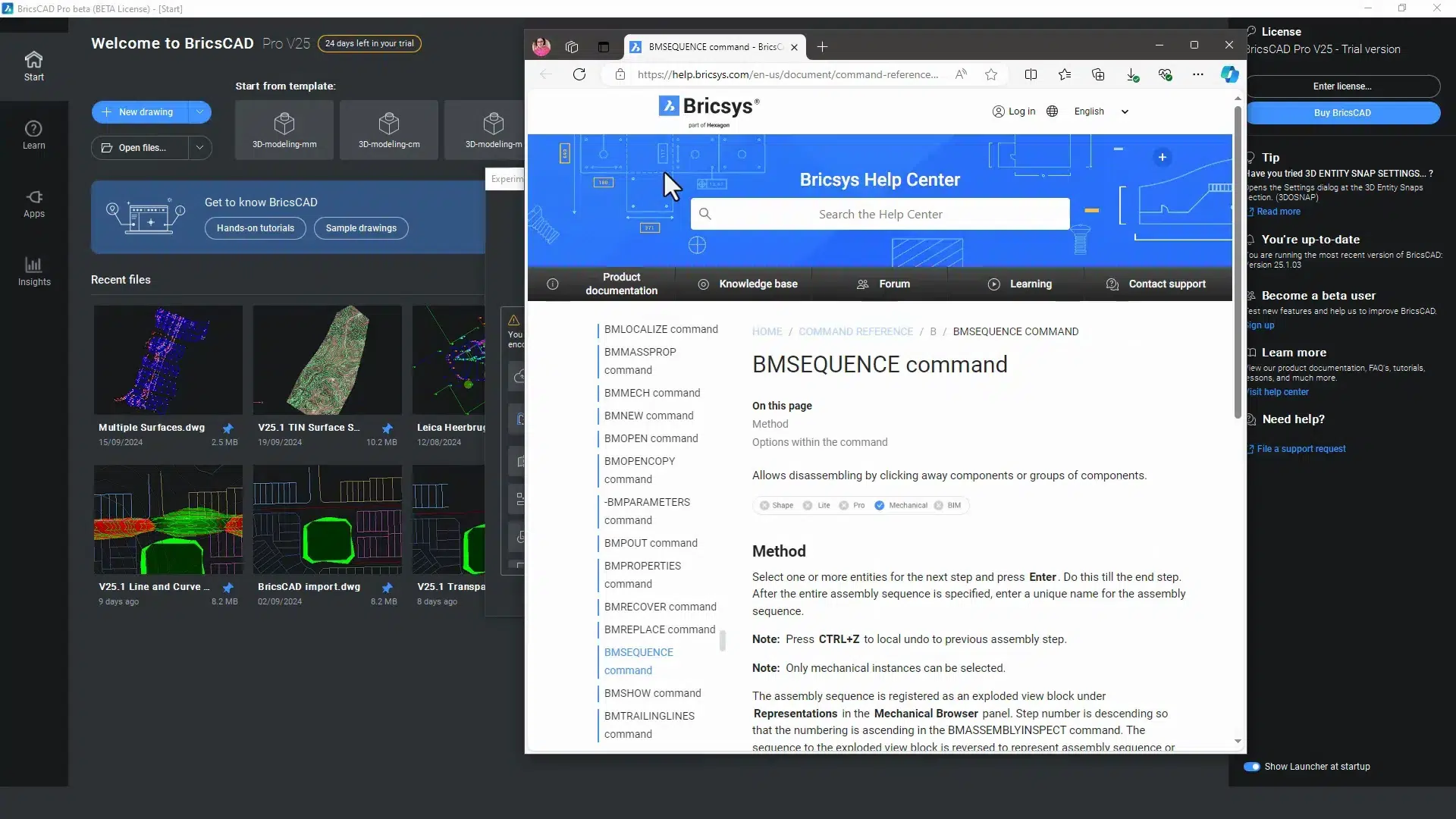1456x819 pixels.
Task: Click the Buy BricsCAD button
Action: [1341, 113]
